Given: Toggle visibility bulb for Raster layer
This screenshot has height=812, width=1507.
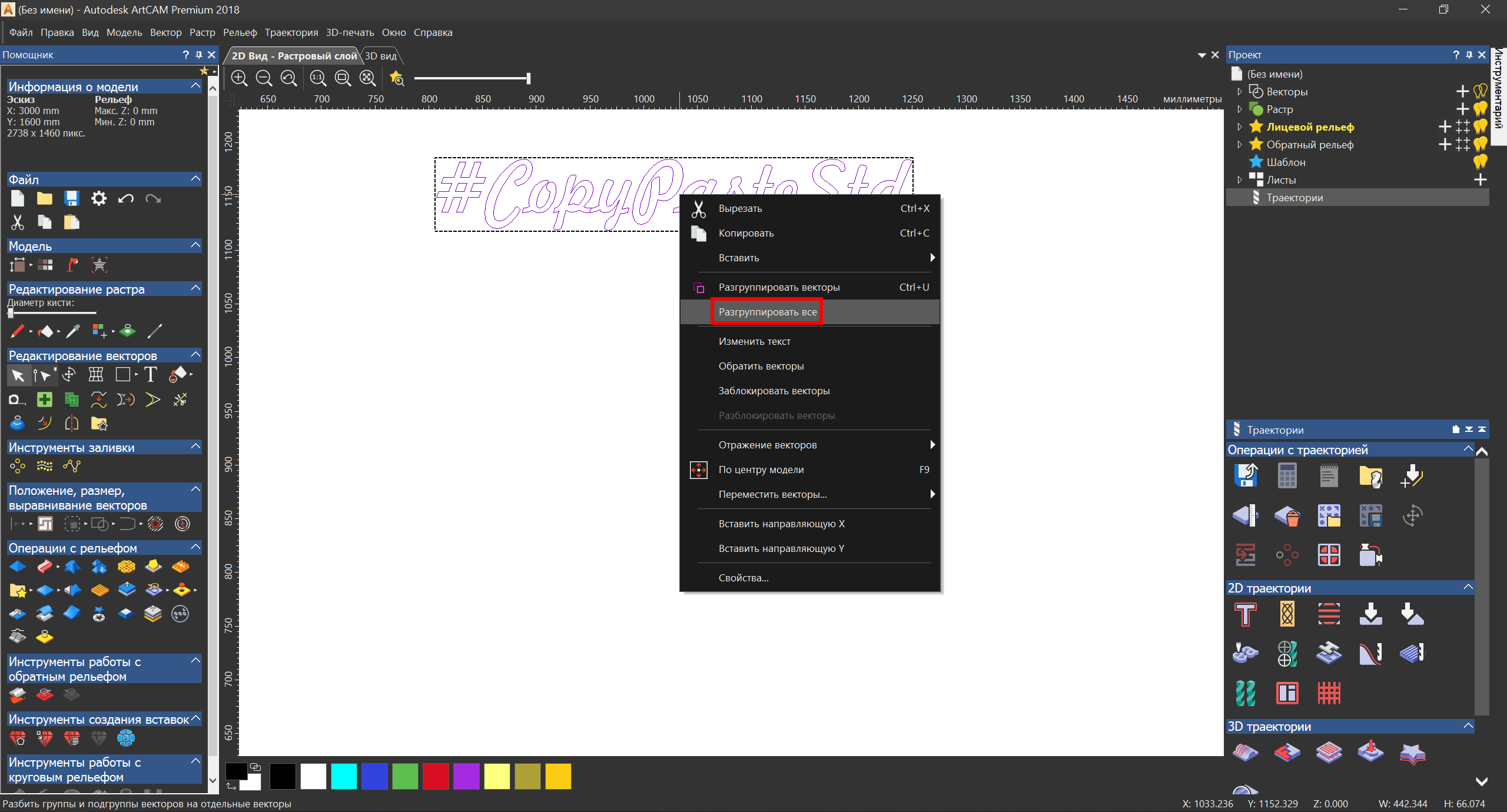Looking at the screenshot, I should (1481, 109).
